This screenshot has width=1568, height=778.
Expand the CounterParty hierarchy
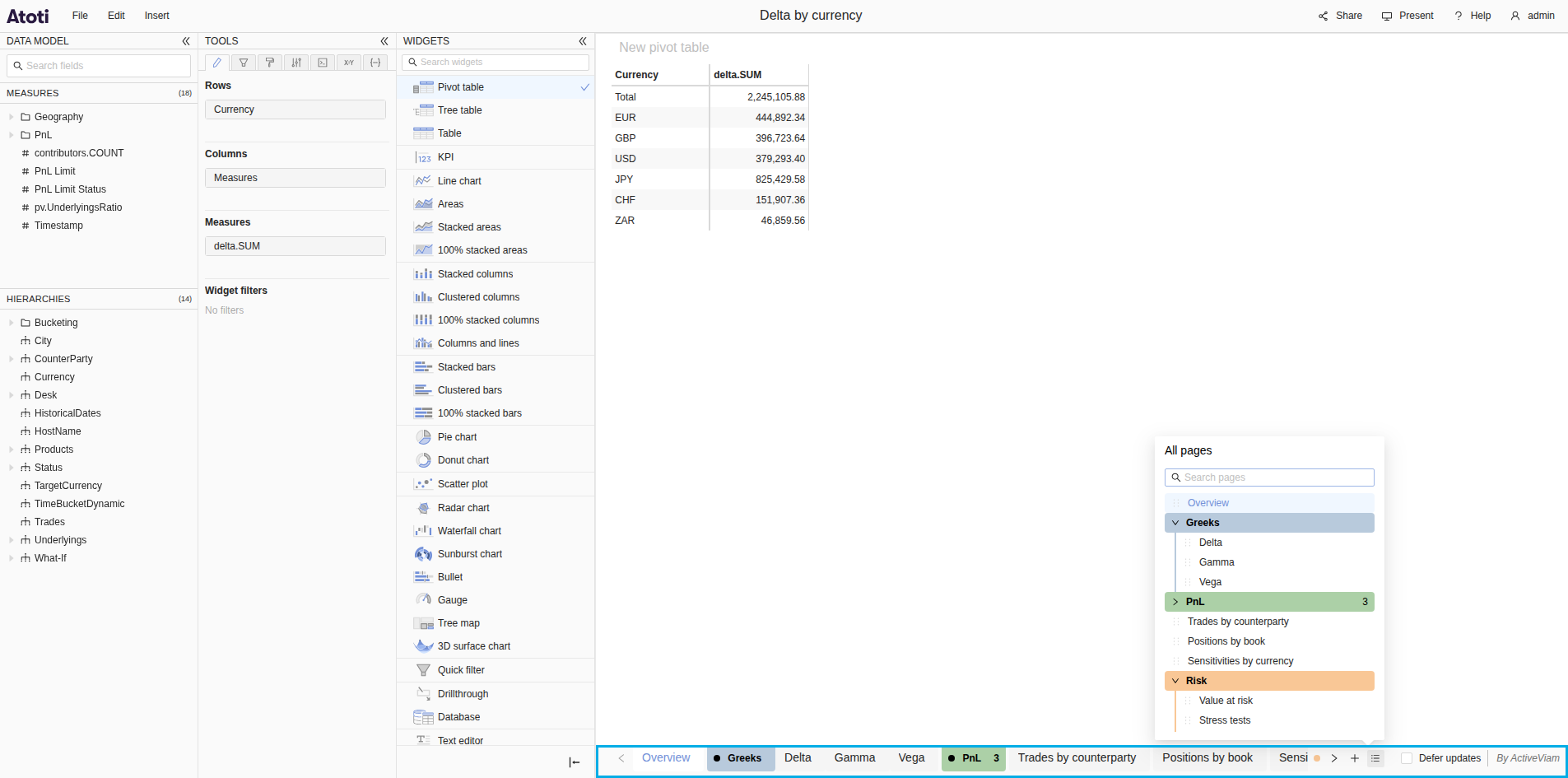[x=12, y=359]
